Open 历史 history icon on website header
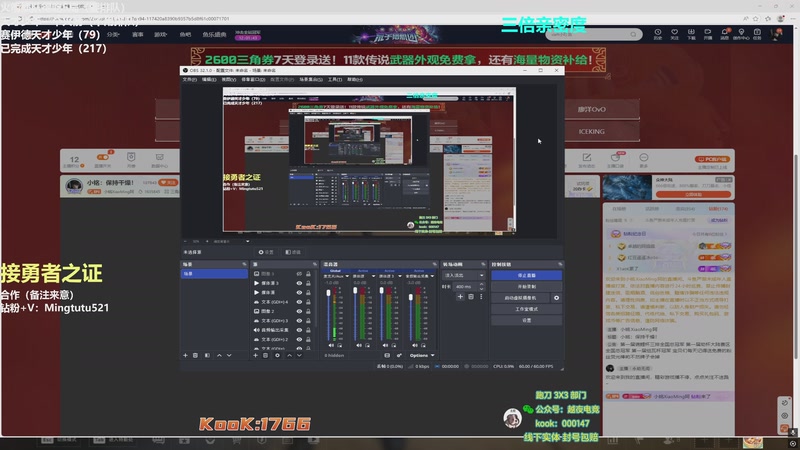Viewport: 800px width, 450px height. point(658,34)
